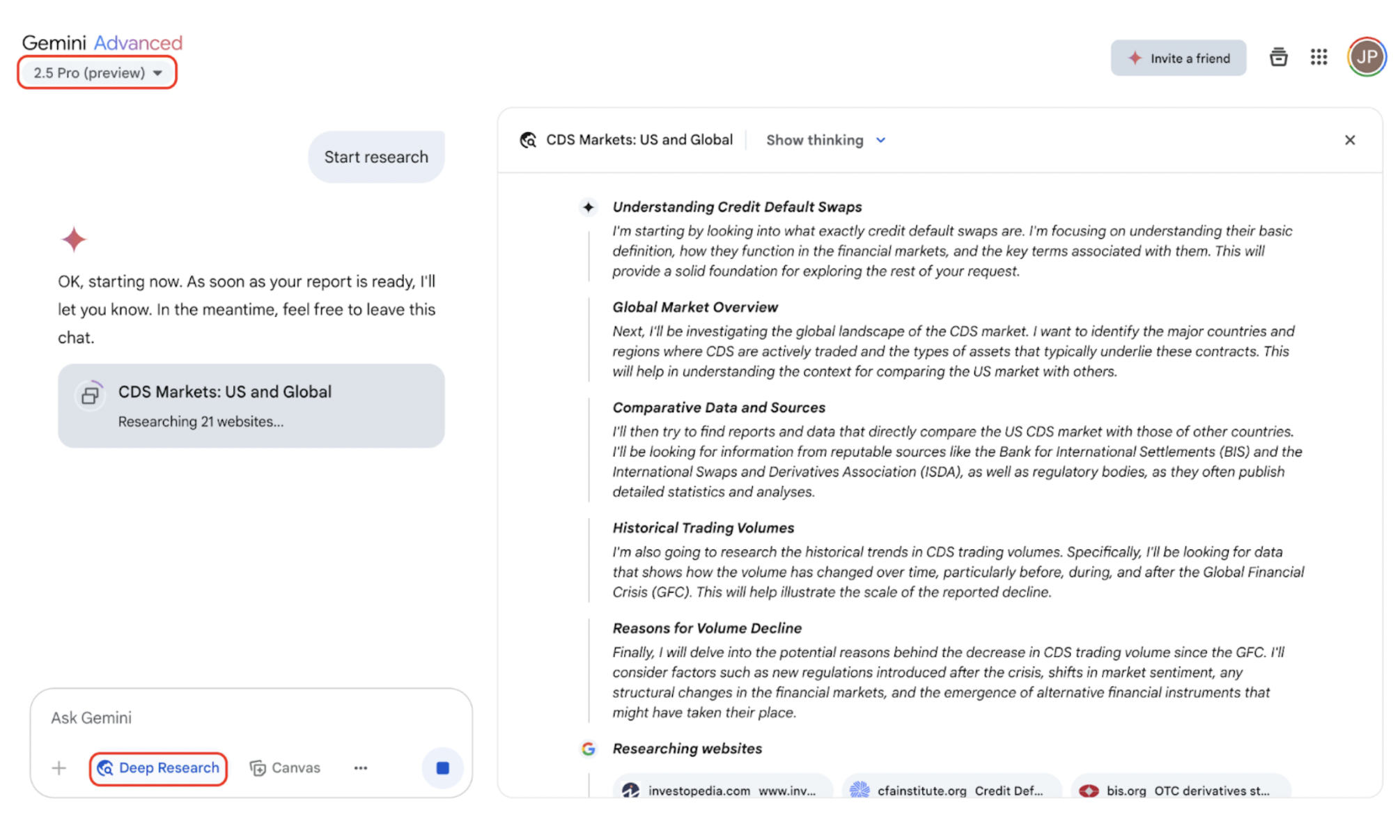Click the Start research message bubble
Image resolution: width=1400 pixels, height=840 pixels.
pos(376,157)
